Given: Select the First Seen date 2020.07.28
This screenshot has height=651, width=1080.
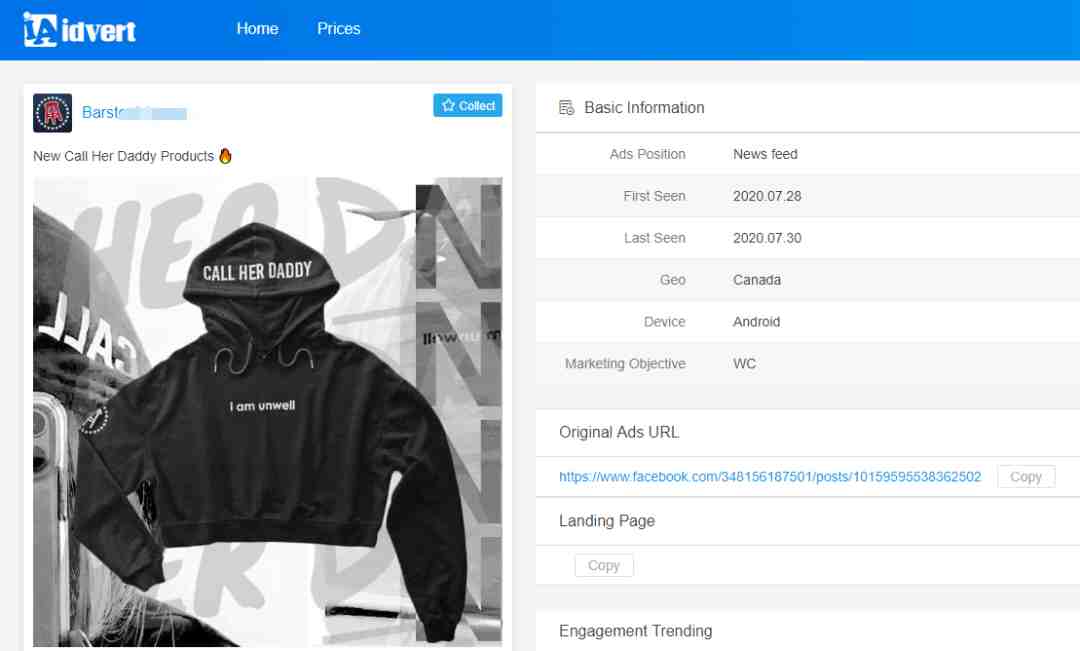Looking at the screenshot, I should coord(767,196).
